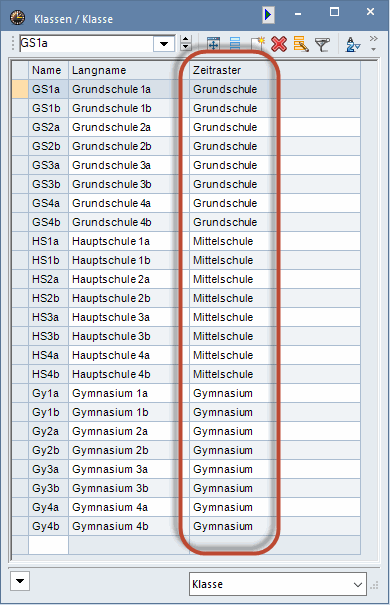Click the Grundschule 2b long name cell

129,146
